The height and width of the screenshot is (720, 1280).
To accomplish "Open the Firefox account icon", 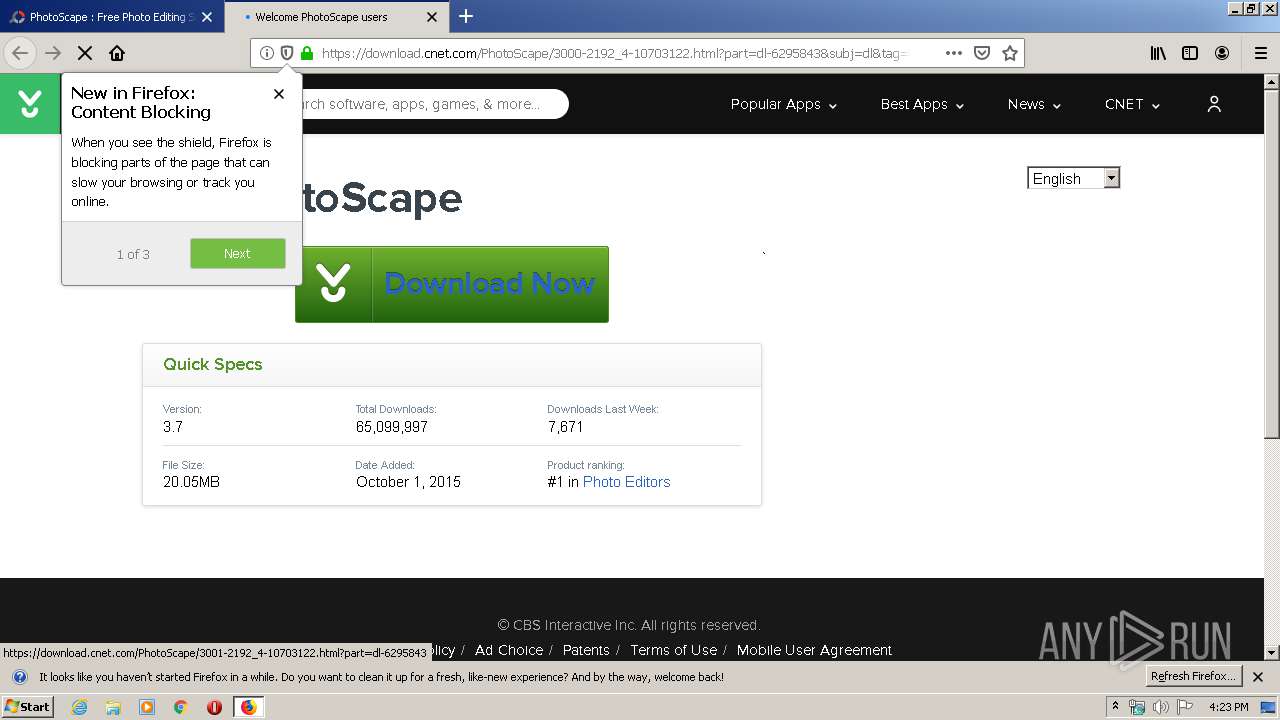I will point(1222,53).
